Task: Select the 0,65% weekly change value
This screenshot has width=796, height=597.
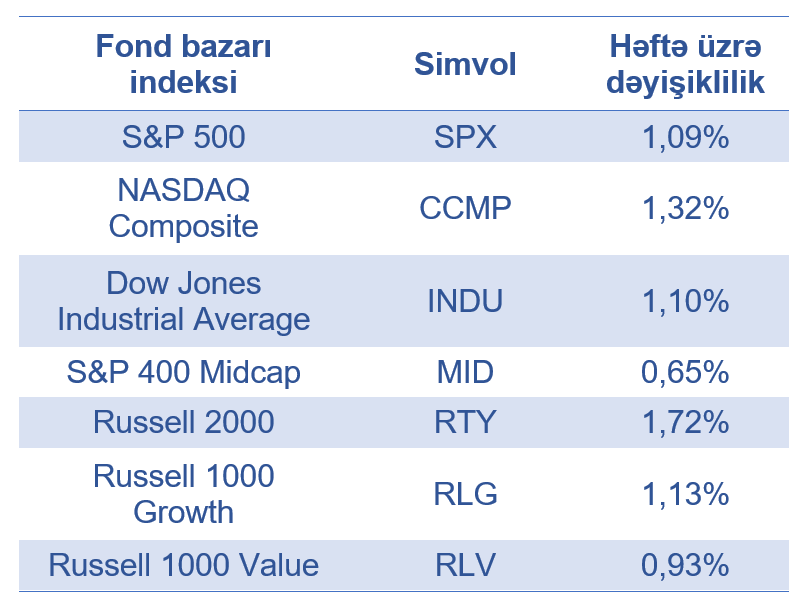Action: coord(685,373)
